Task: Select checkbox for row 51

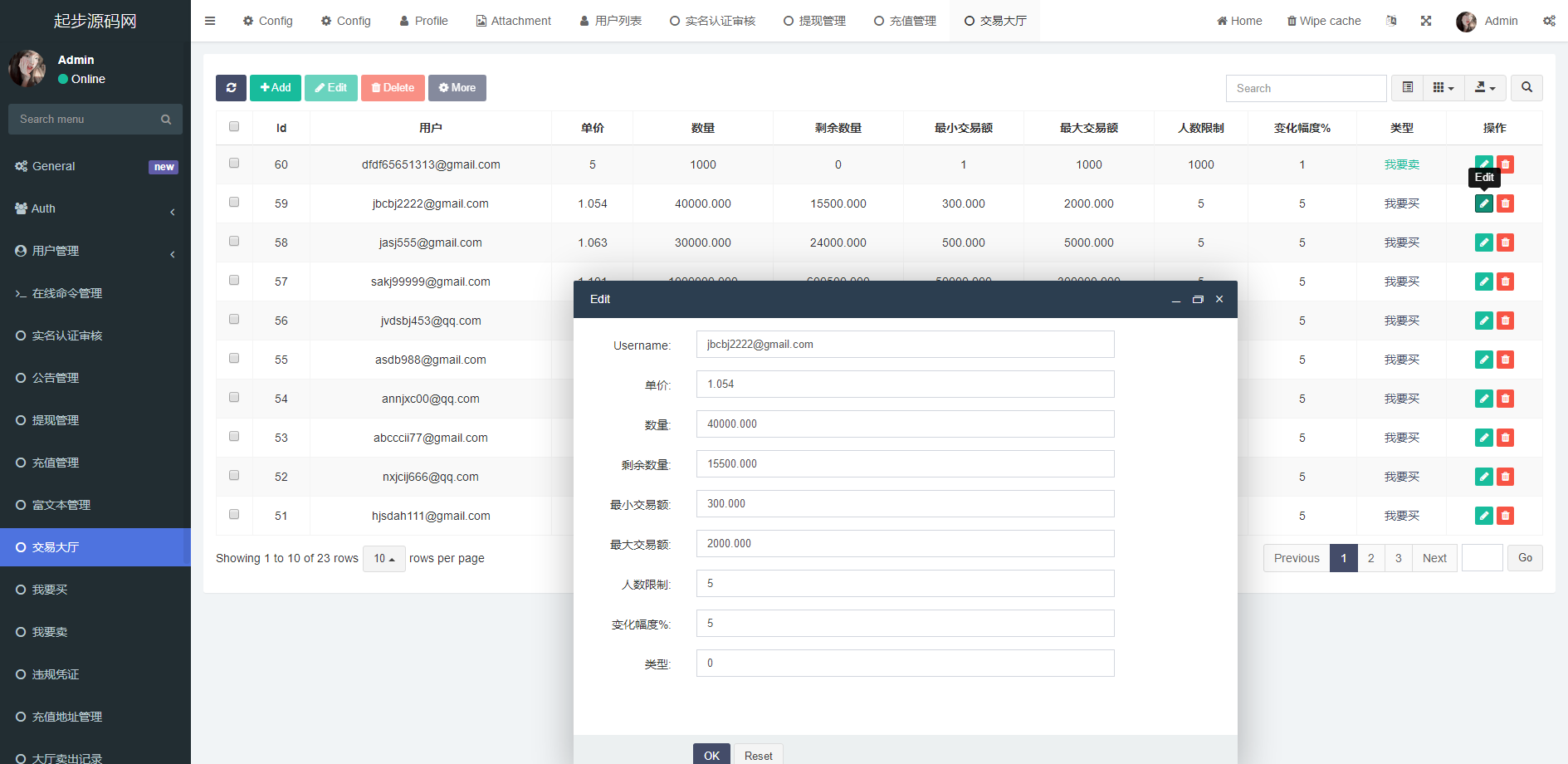Action: pos(234,515)
